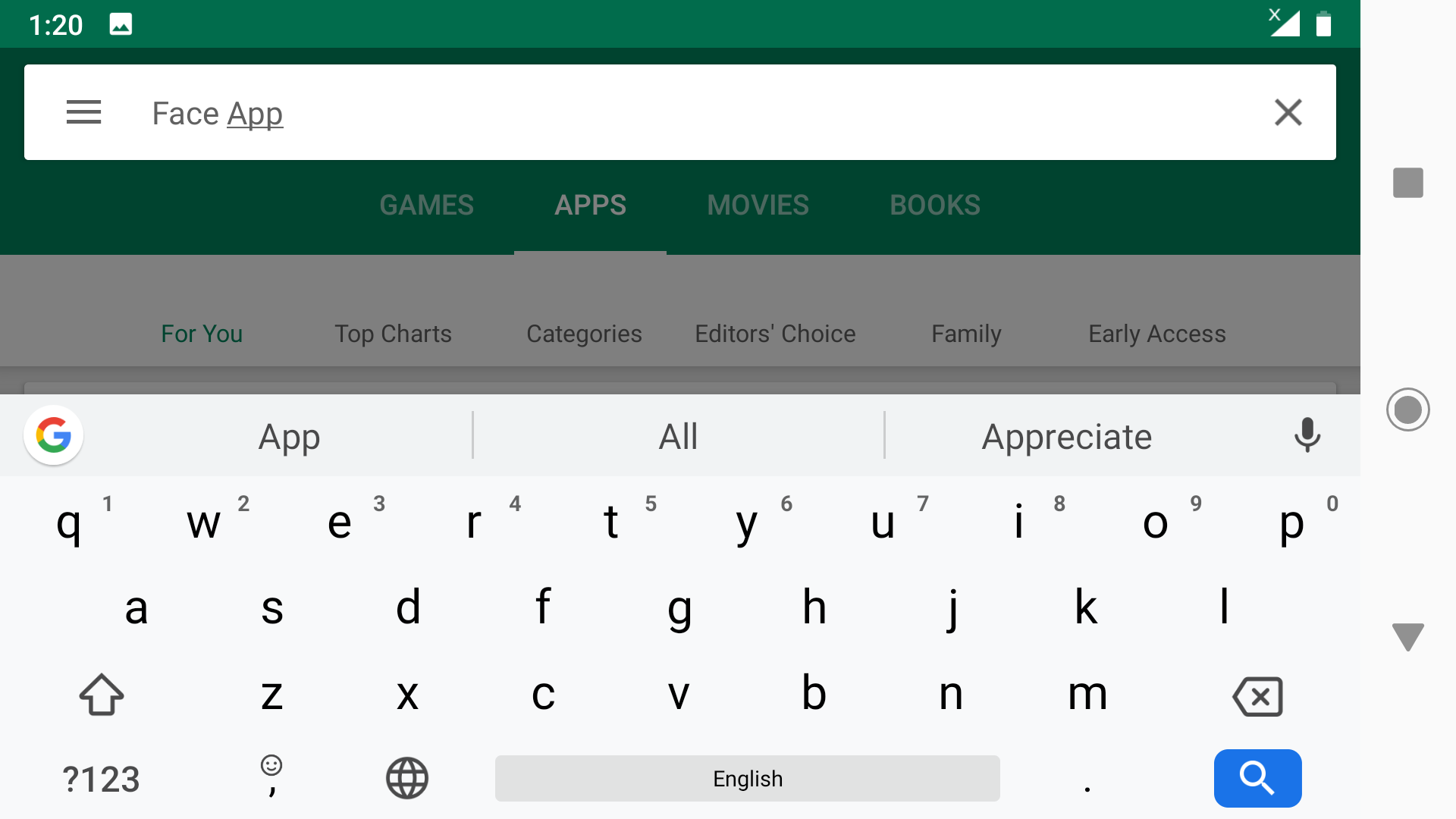
Task: Tap the letter t key
Action: 611,522
